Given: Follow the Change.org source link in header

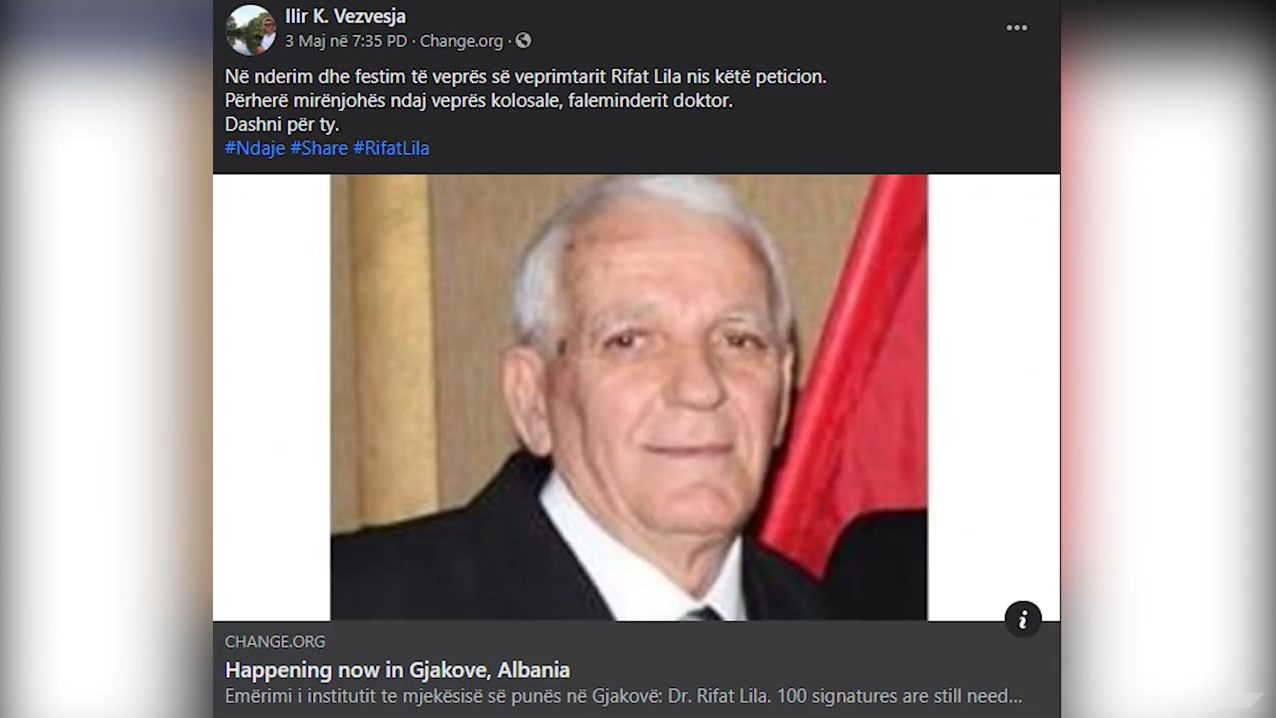Looking at the screenshot, I should pos(461,41).
